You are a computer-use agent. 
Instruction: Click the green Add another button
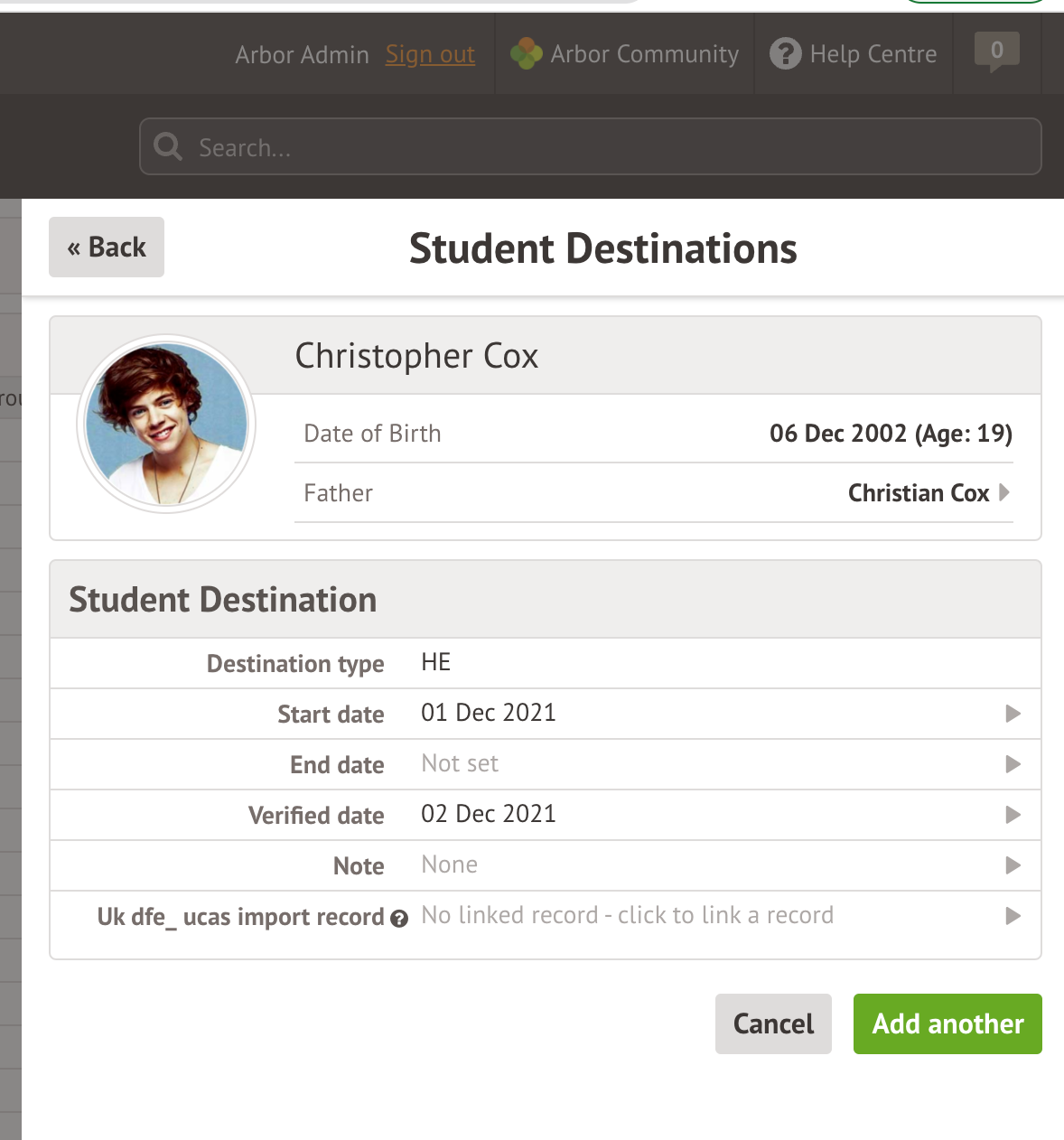947,1023
